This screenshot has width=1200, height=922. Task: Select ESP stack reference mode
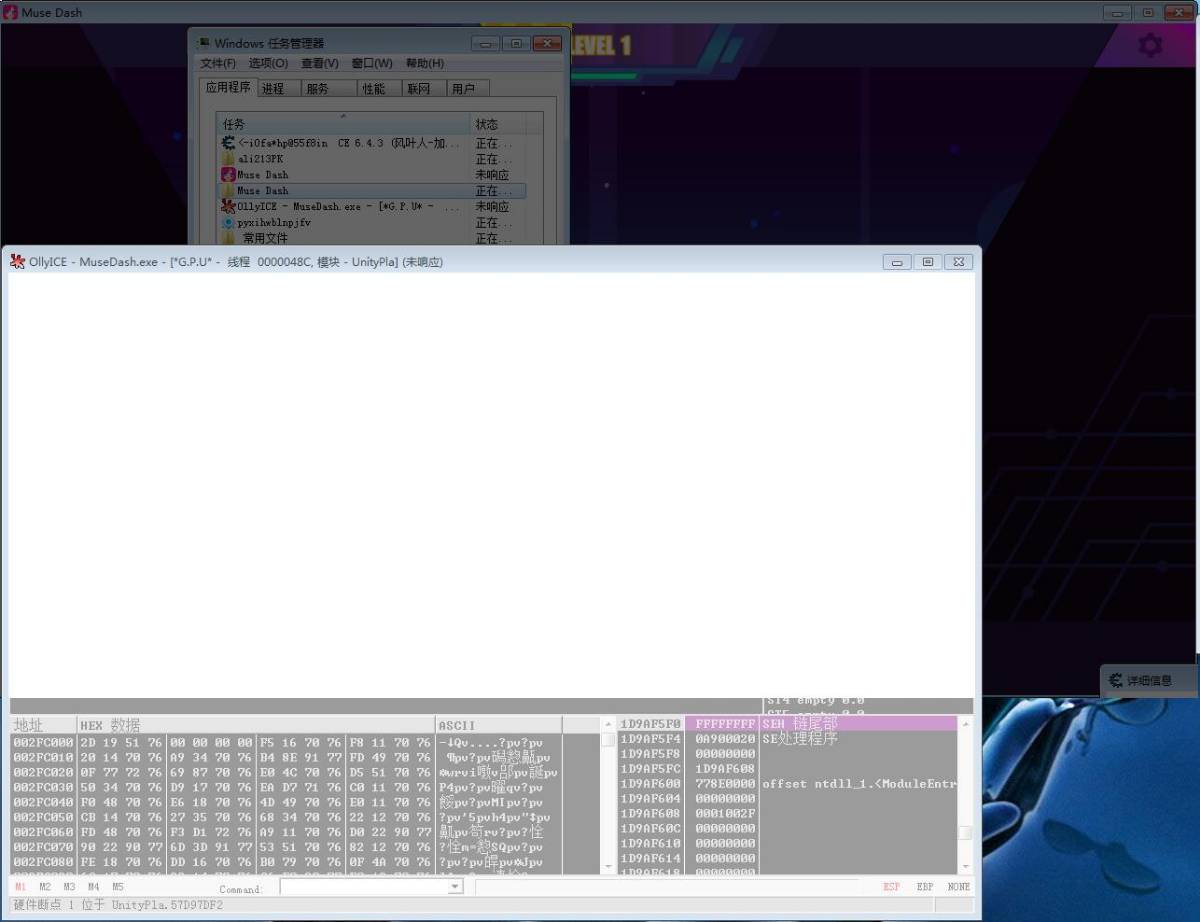tap(891, 887)
